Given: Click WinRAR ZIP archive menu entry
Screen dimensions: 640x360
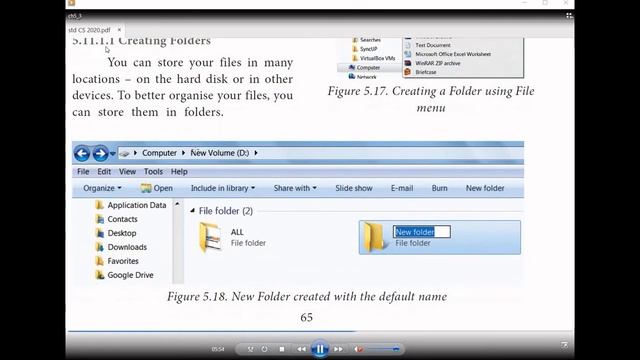Looking at the screenshot, I should point(438,63).
